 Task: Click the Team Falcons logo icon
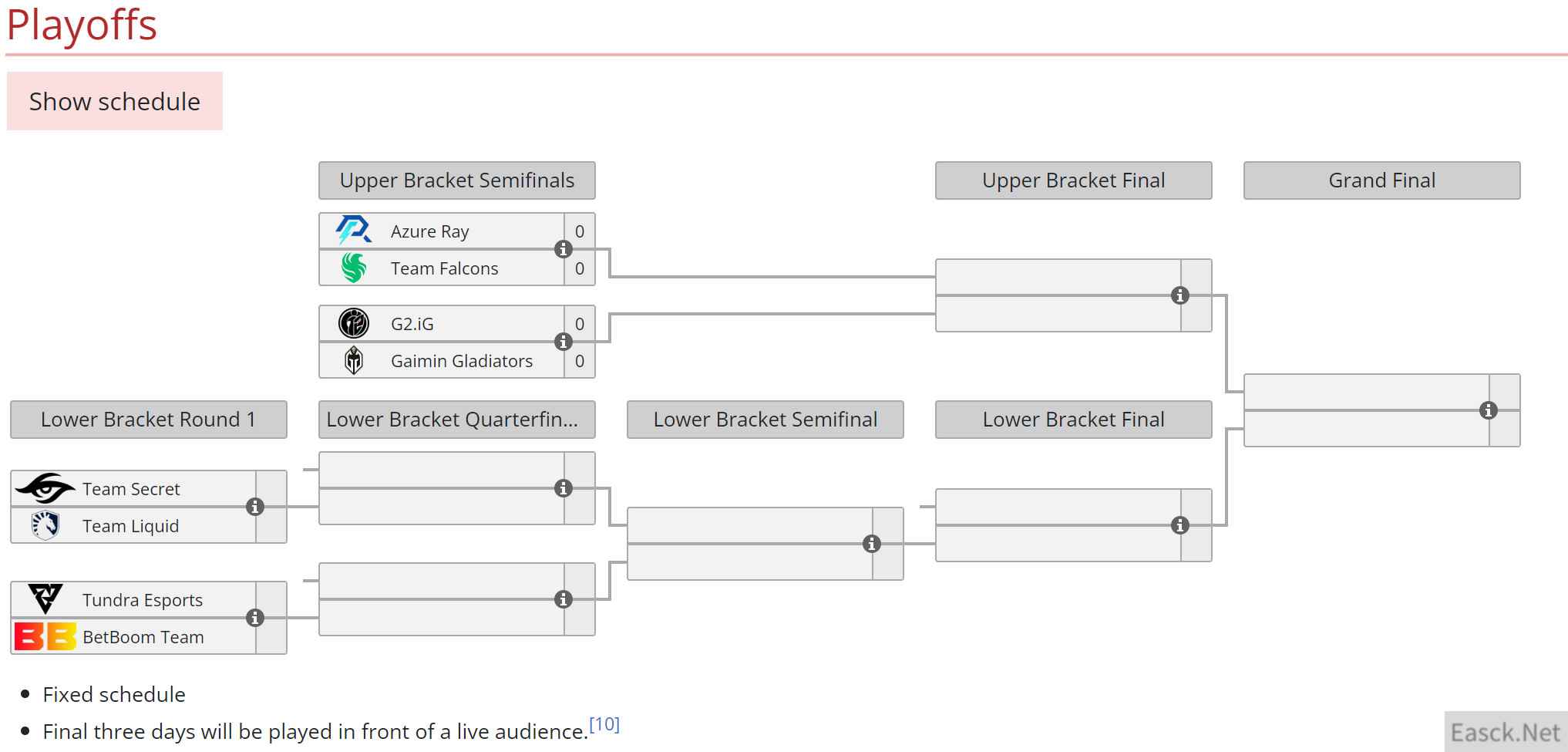coord(354,268)
